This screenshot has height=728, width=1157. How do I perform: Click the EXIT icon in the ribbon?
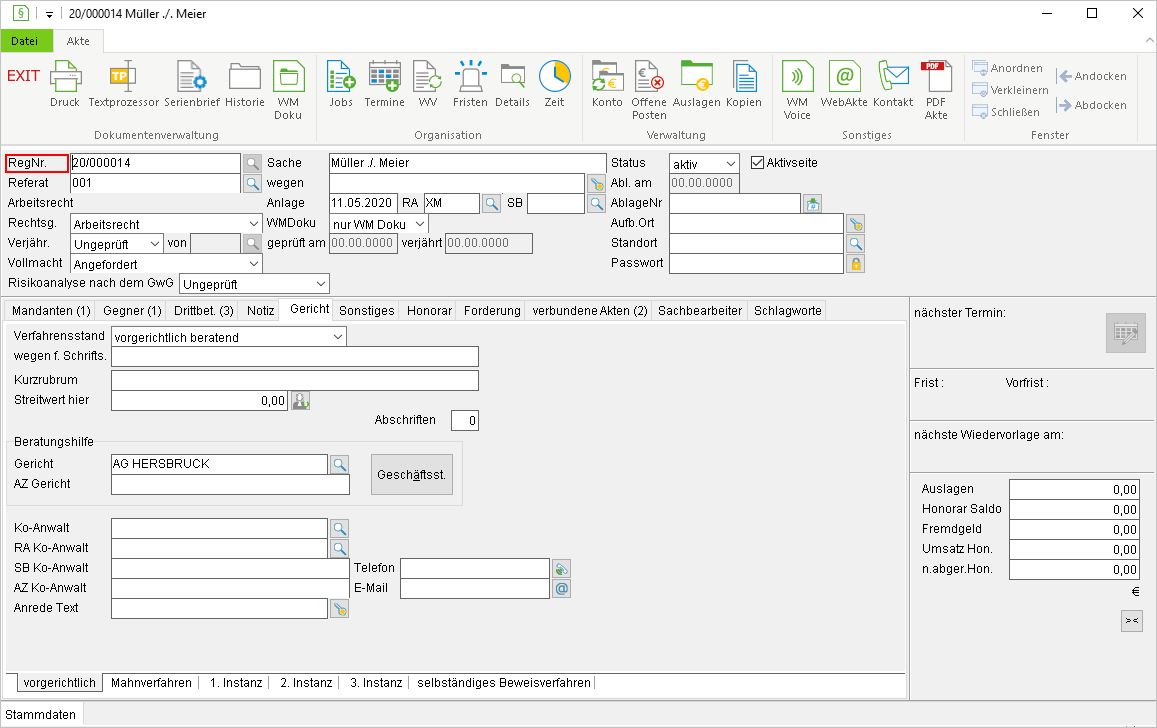(x=23, y=76)
